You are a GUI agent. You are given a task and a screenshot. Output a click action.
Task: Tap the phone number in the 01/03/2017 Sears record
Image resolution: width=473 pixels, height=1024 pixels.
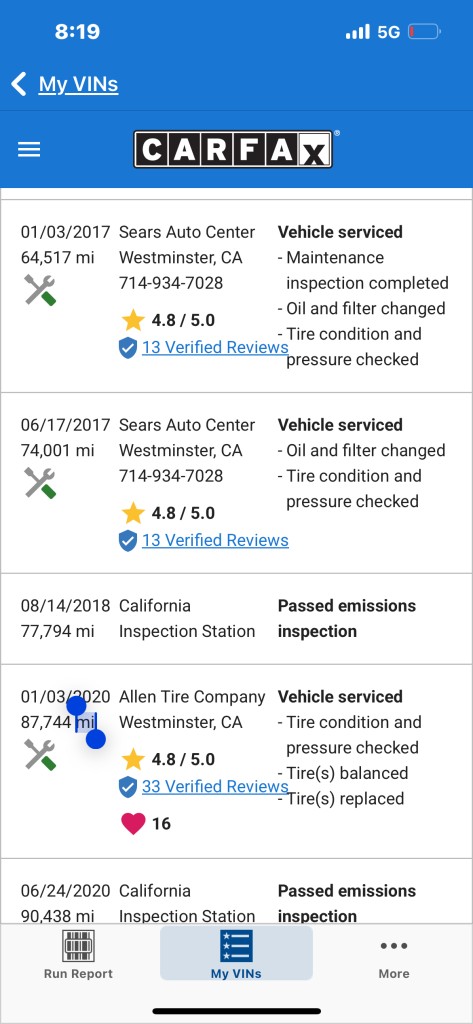pyautogui.click(x=171, y=283)
